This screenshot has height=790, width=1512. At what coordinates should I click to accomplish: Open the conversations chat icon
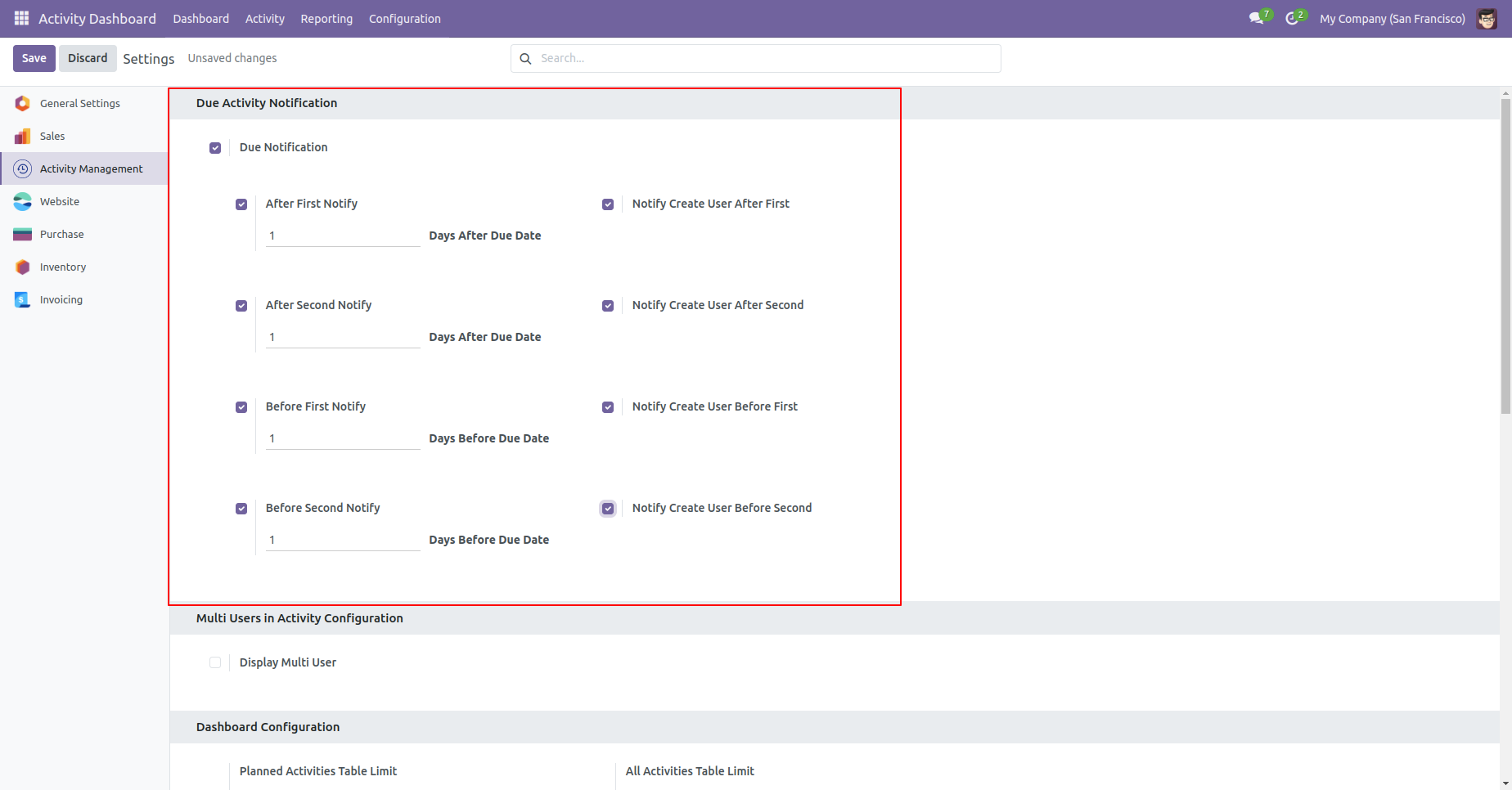pyautogui.click(x=1257, y=18)
